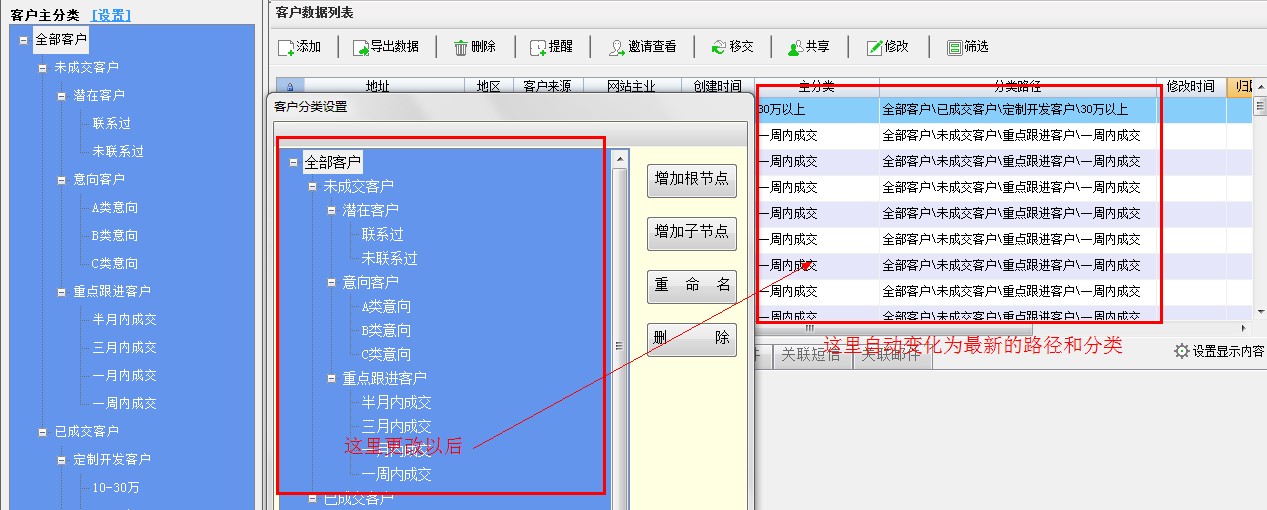
Task: Open 设置显示内容 gear settings
Action: (1181, 351)
